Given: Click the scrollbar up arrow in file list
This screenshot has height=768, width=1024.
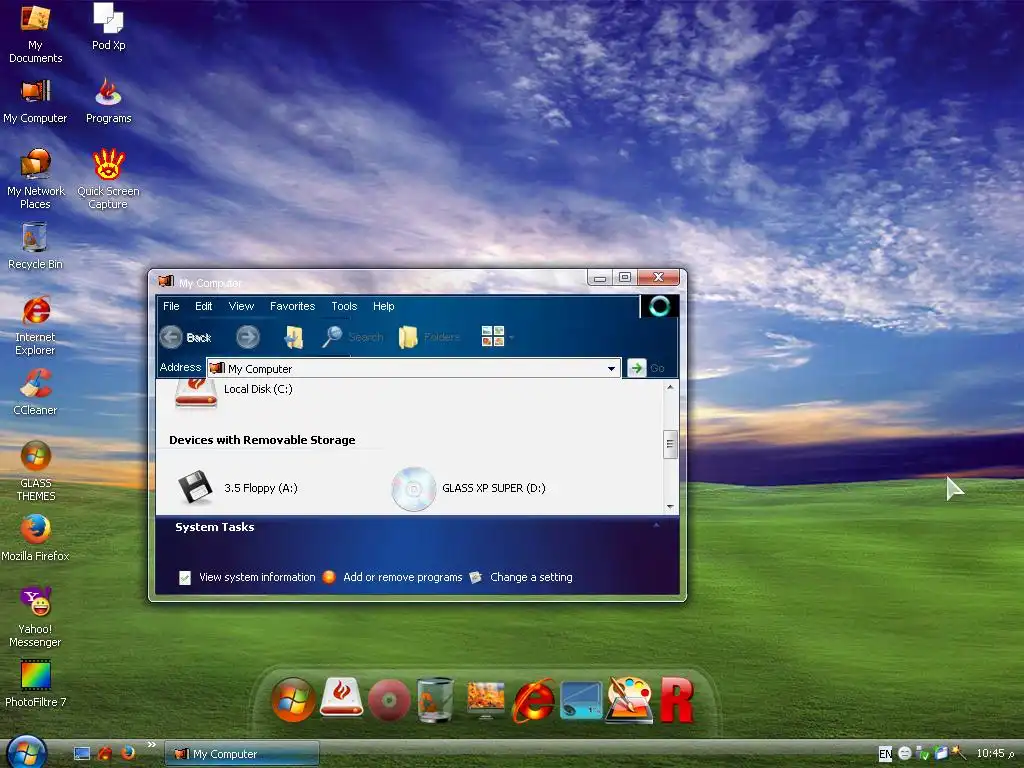Looking at the screenshot, I should click(670, 387).
